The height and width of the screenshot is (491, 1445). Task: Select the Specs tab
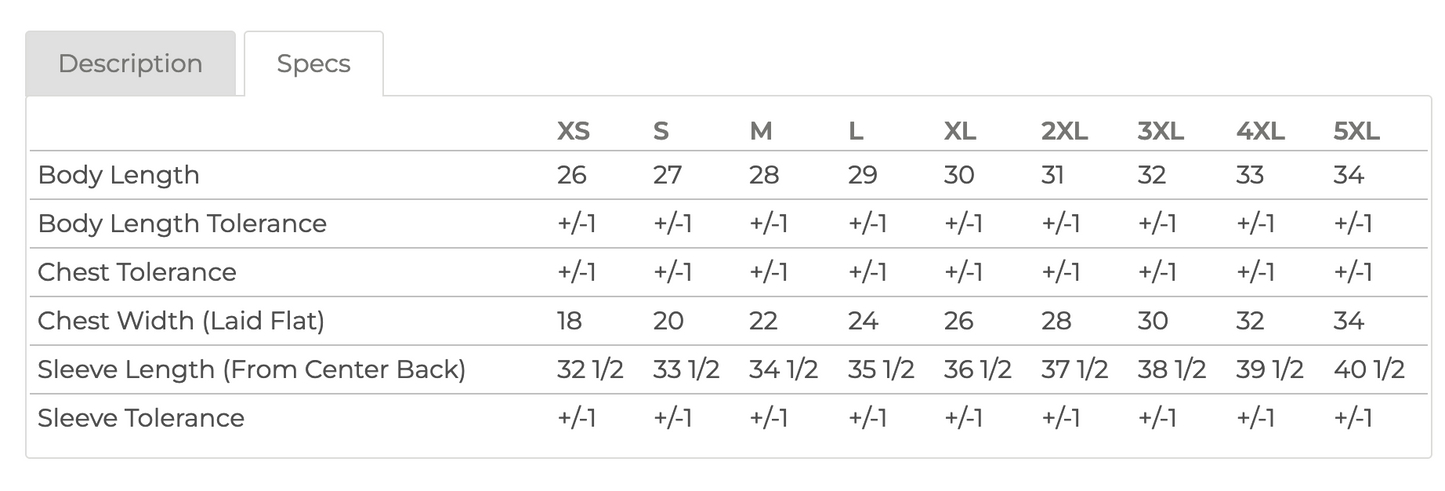(x=313, y=64)
